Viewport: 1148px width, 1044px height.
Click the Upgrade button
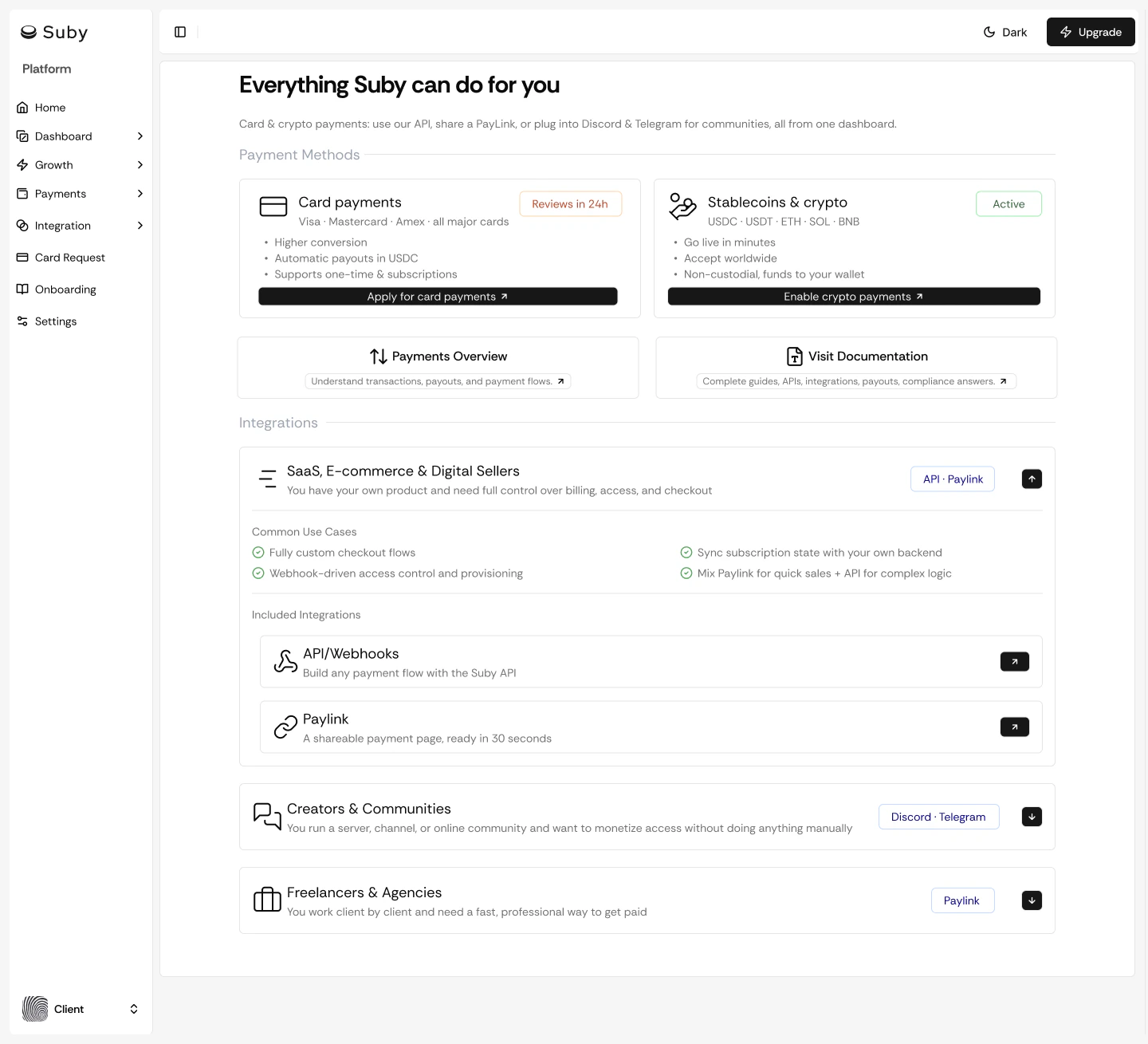(x=1091, y=32)
